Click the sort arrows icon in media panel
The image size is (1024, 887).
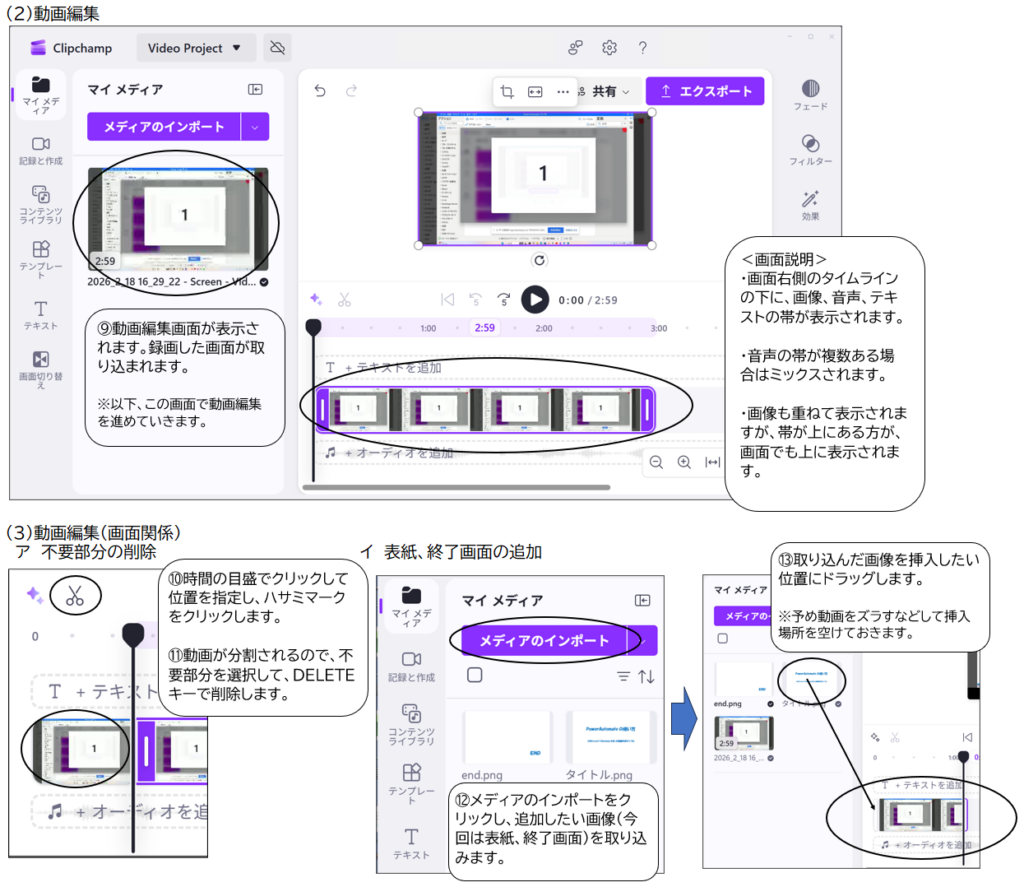[646, 677]
